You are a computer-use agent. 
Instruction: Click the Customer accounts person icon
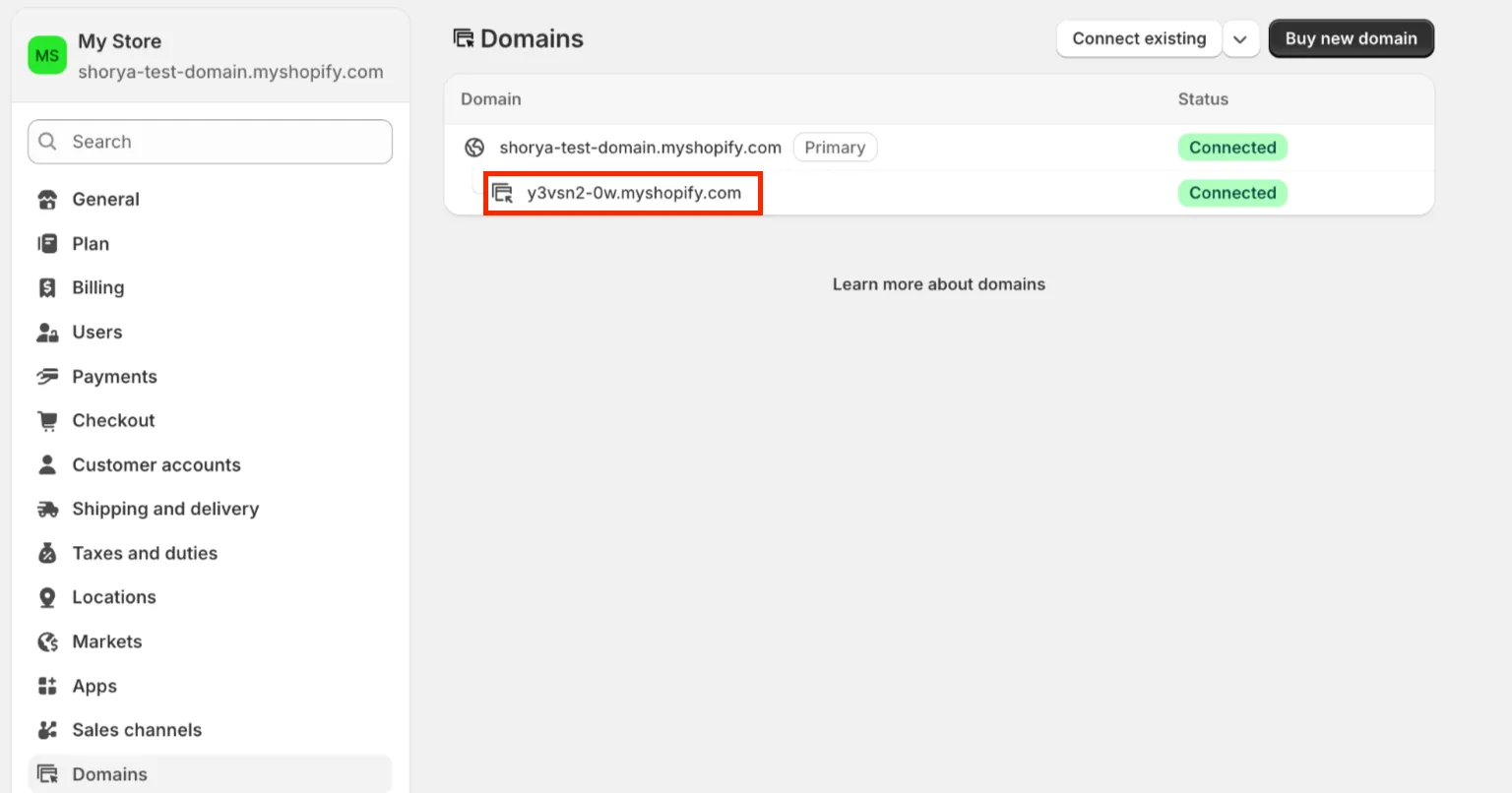point(47,465)
